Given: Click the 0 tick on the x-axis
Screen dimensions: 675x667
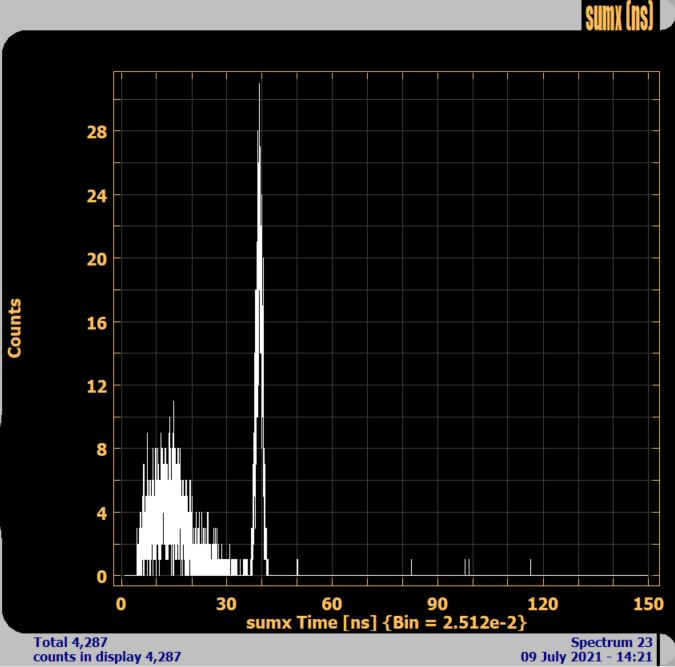Looking at the screenshot, I should pos(121,603).
